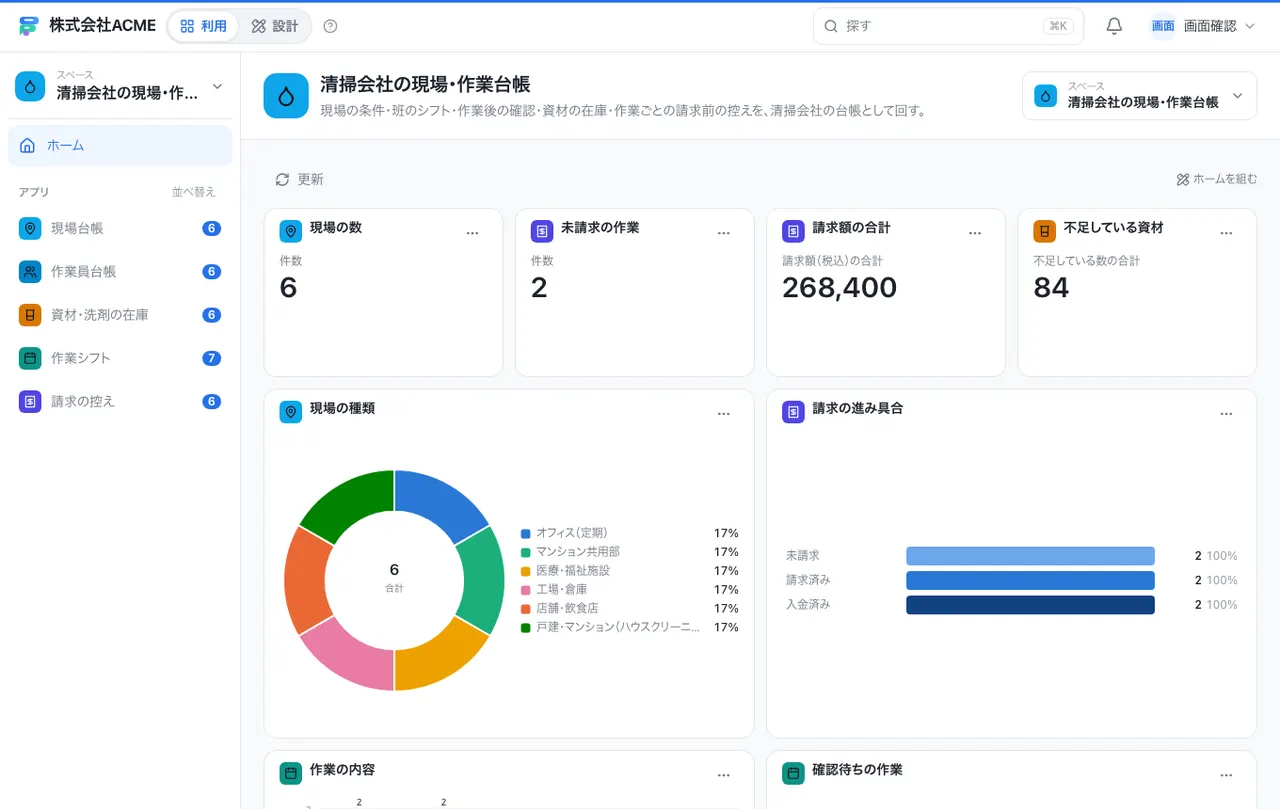The height and width of the screenshot is (809, 1280).
Task: Open the 確認待ちの作業 card options menu
Action: [1226, 775]
